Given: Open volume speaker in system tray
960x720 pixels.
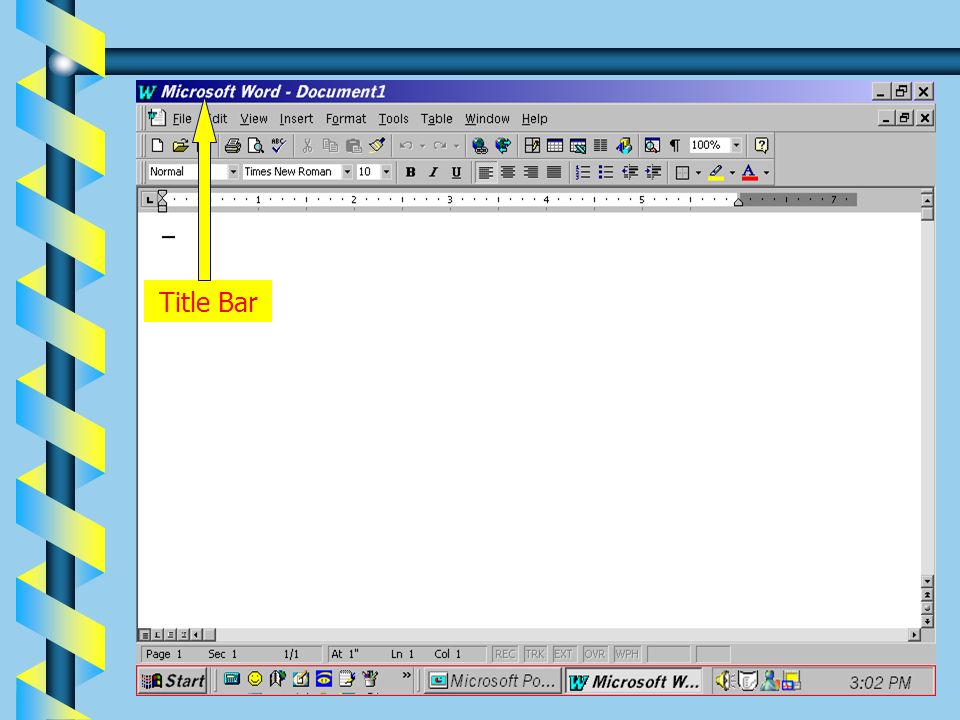Looking at the screenshot, I should coord(723,681).
